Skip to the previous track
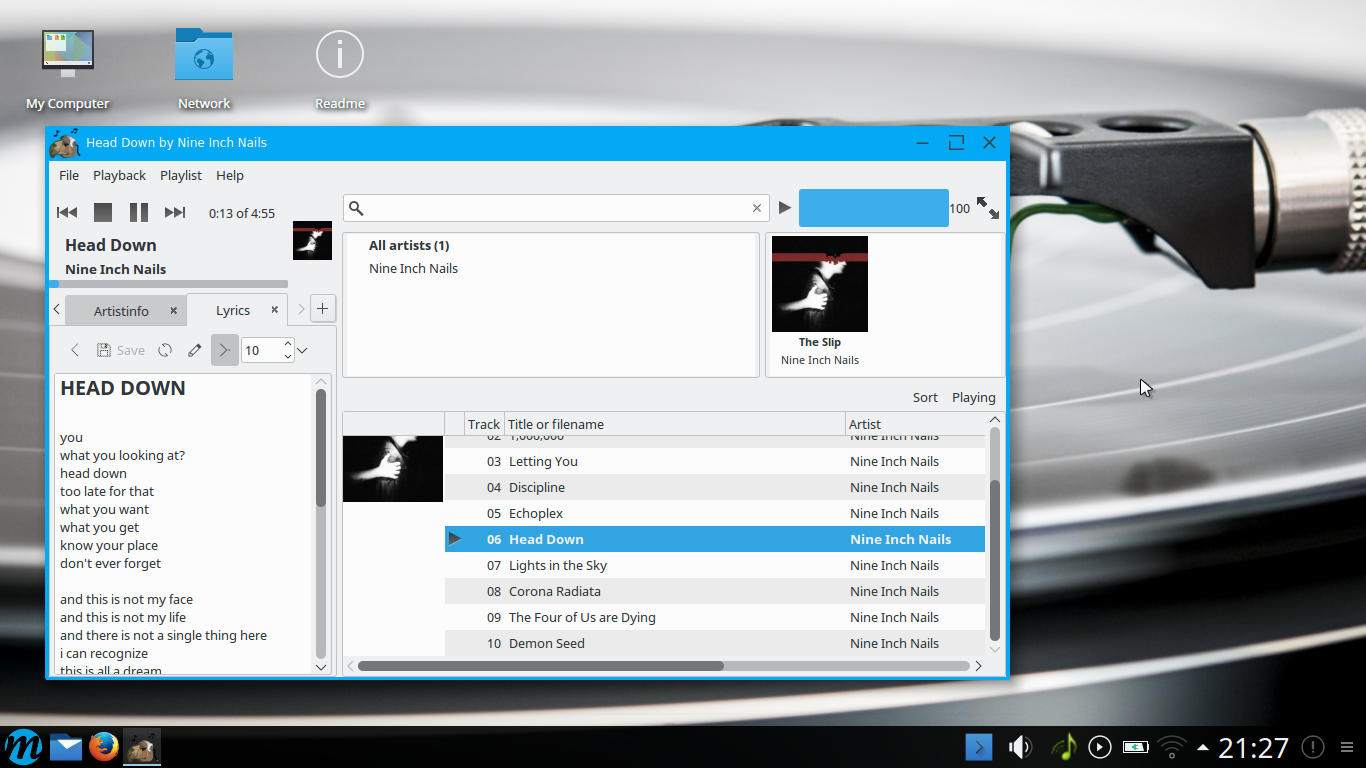Screen dimensions: 1366x768 (67, 212)
